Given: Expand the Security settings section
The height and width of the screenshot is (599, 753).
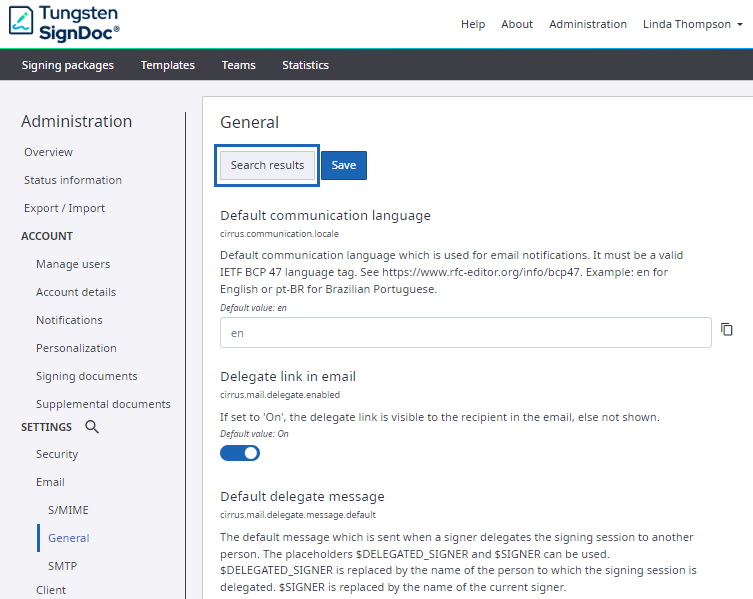Looking at the screenshot, I should [57, 454].
